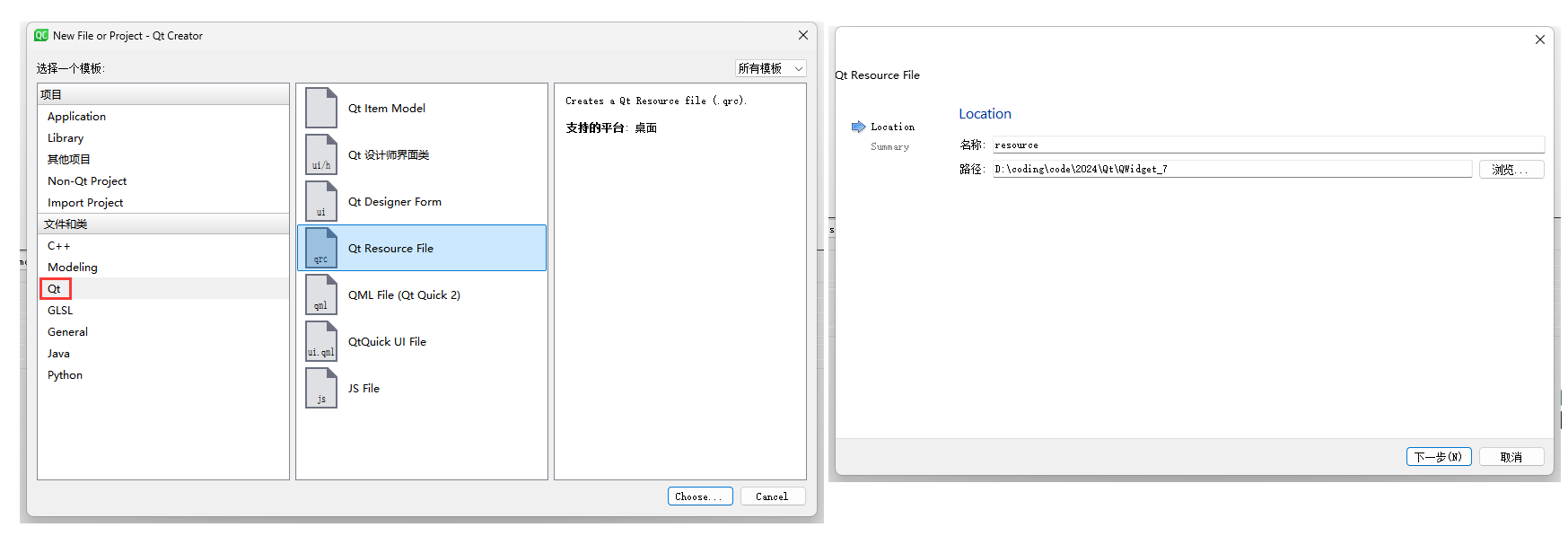The width and height of the screenshot is (1568, 536).
Task: Select Import Project category
Action: click(162, 203)
